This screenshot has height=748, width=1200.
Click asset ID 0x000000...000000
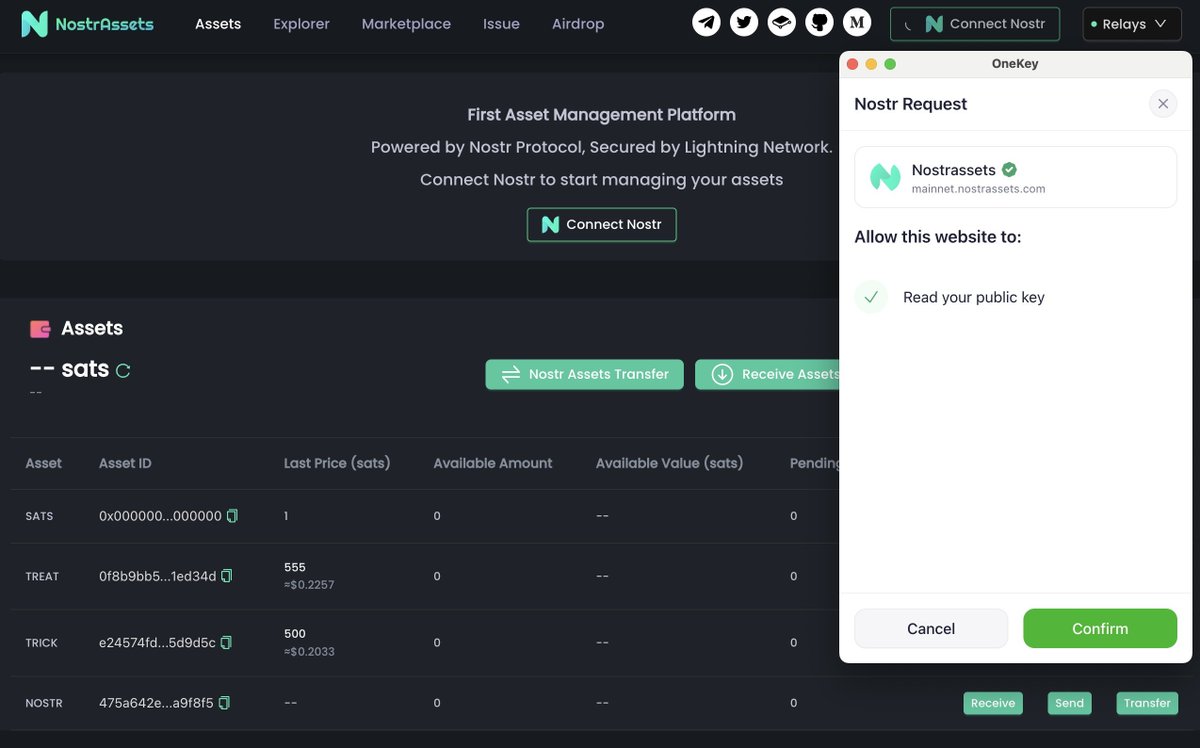pyautogui.click(x=160, y=516)
